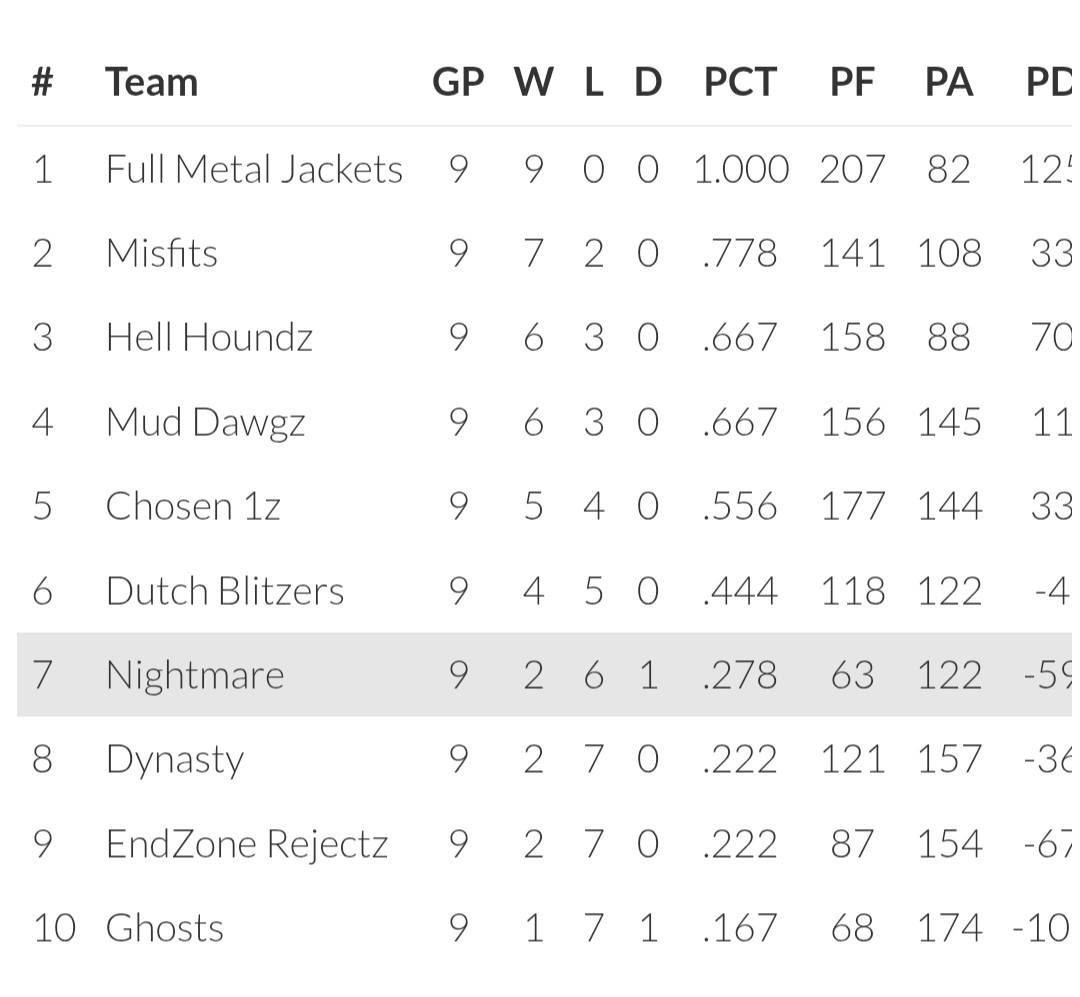
Task: Sort standings by PCT column
Action: tap(740, 82)
